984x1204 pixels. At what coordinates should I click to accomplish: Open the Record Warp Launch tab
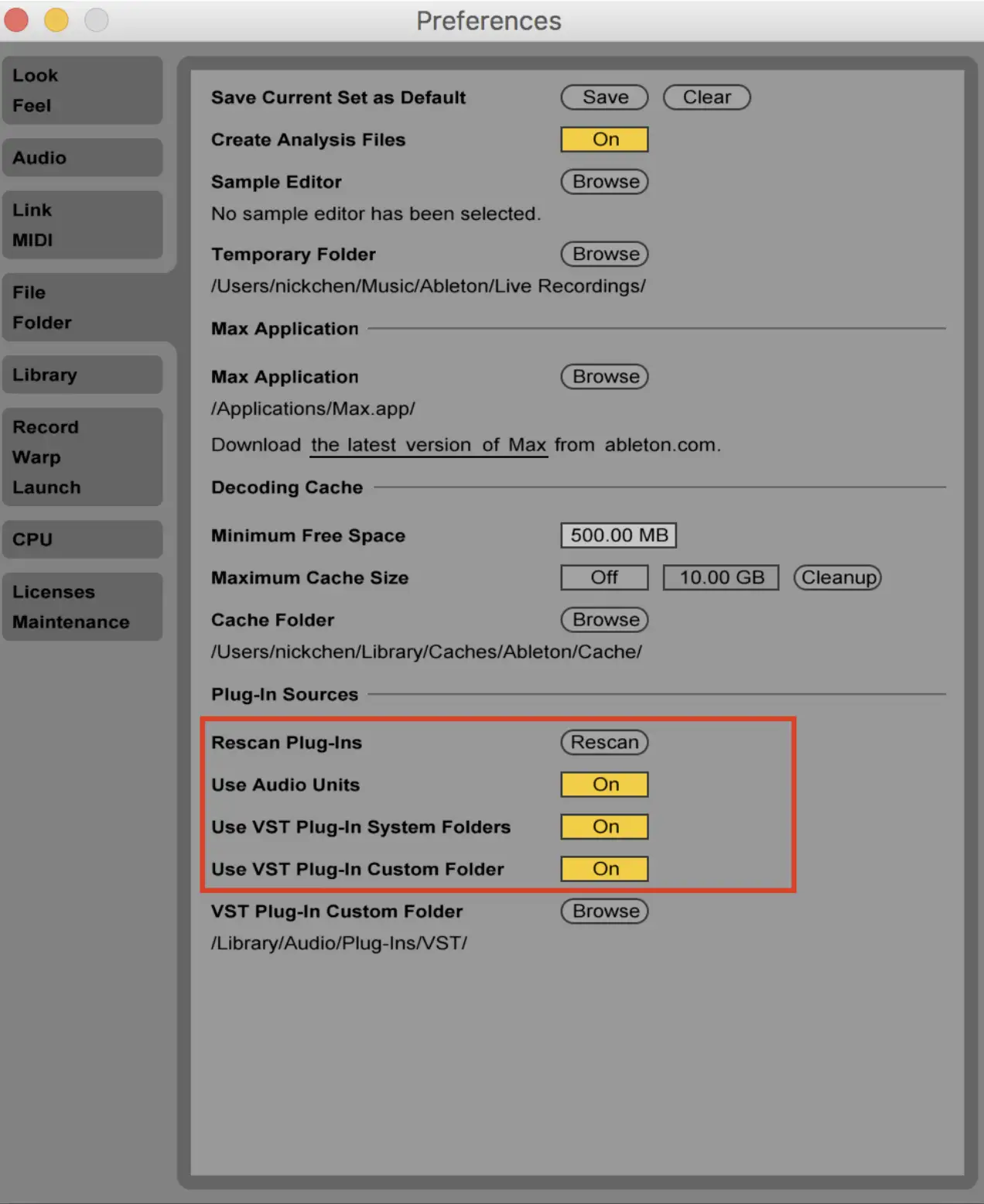coord(82,457)
